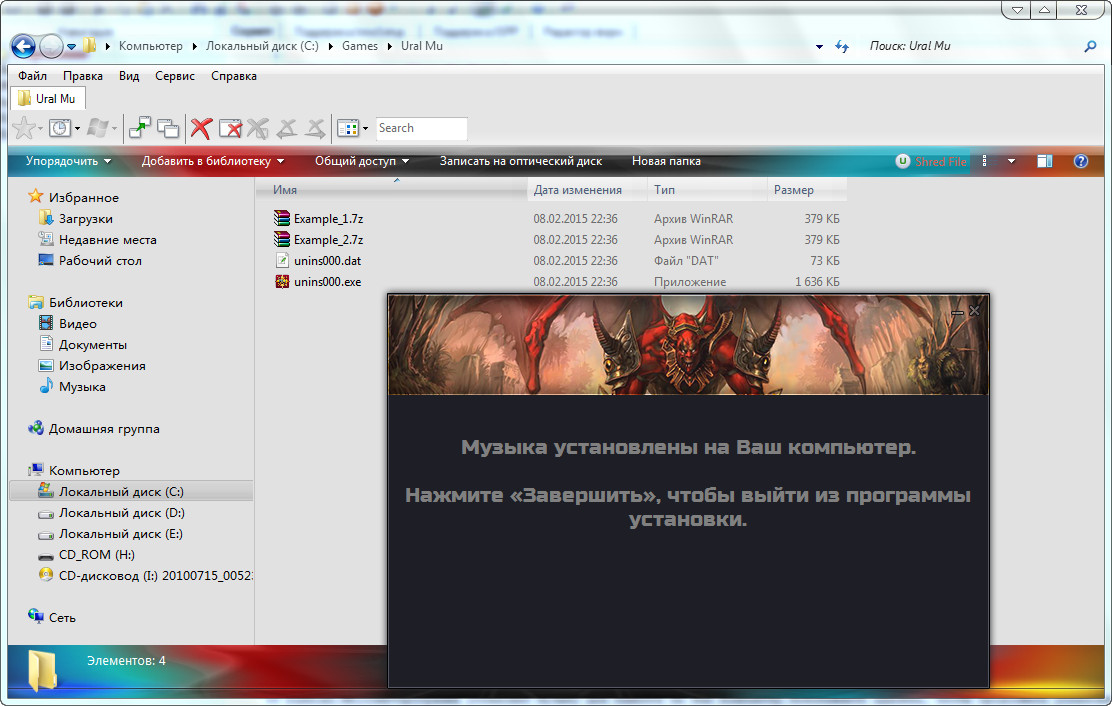This screenshot has height=706, width=1112.
Task: Click the Shred File button
Action: pyautogui.click(x=931, y=162)
